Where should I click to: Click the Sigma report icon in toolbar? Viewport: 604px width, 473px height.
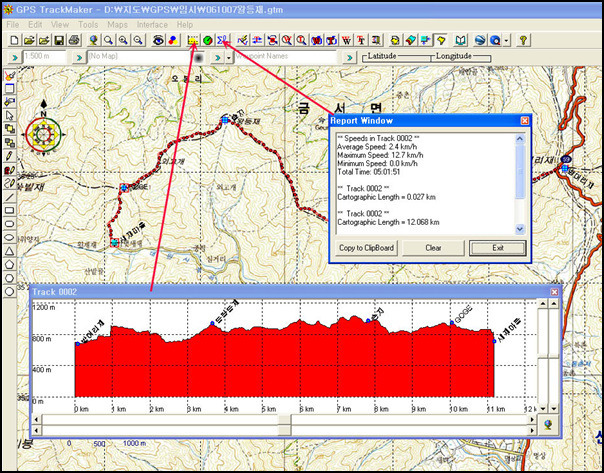222,40
